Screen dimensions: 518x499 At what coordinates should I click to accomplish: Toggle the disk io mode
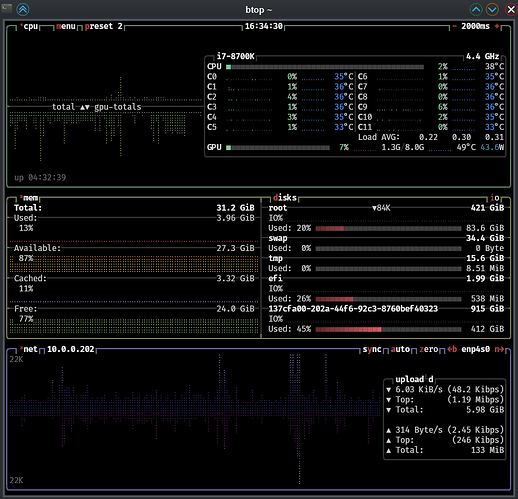tap(495, 198)
